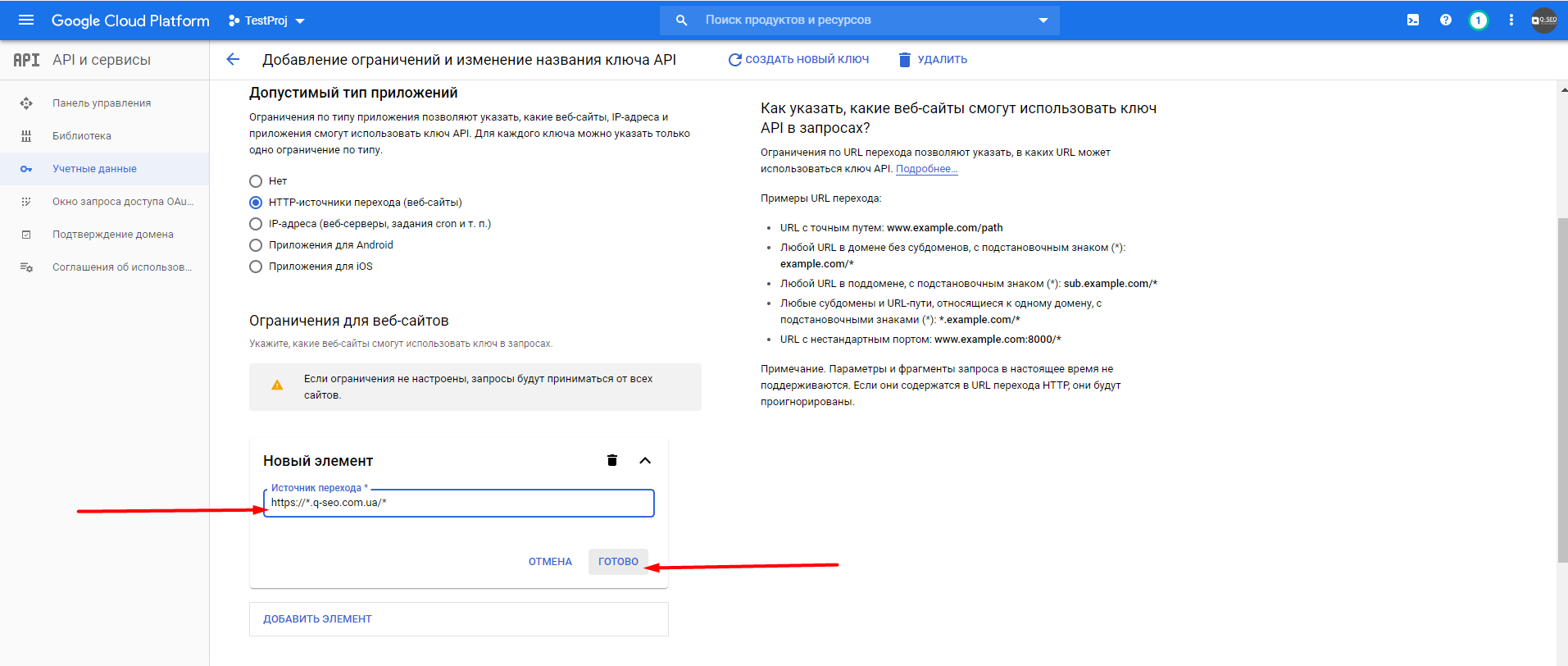Collapse the "Новый элемент" panel chevron
This screenshot has height=666, width=1568.
click(645, 460)
